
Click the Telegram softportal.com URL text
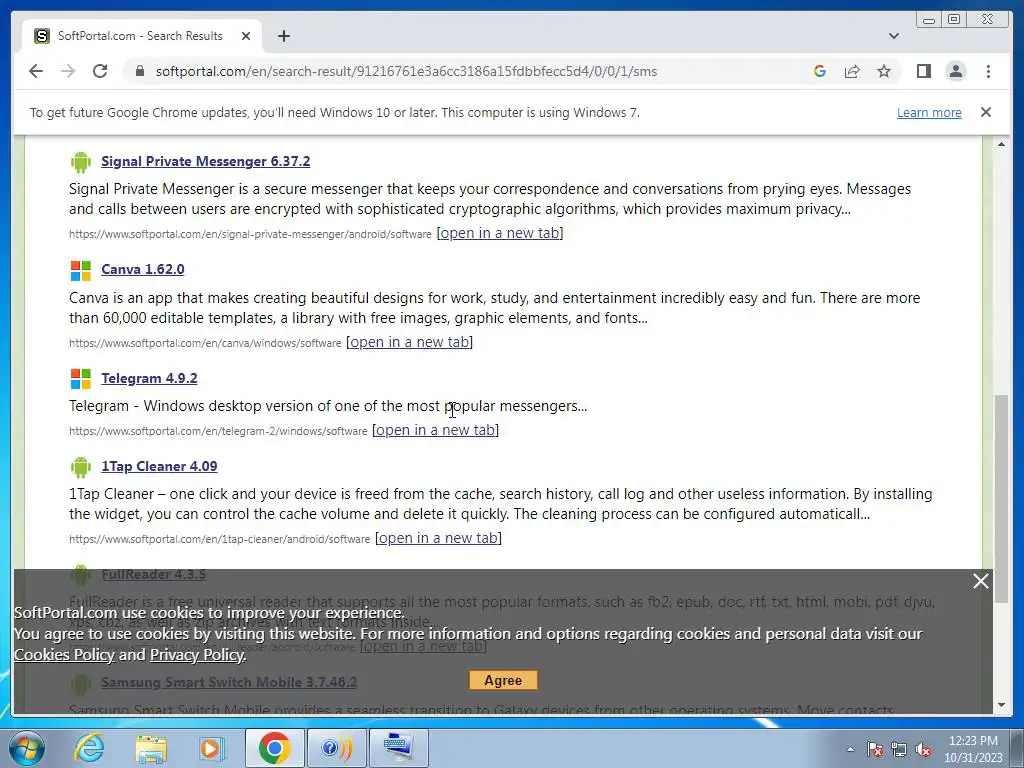click(x=218, y=431)
